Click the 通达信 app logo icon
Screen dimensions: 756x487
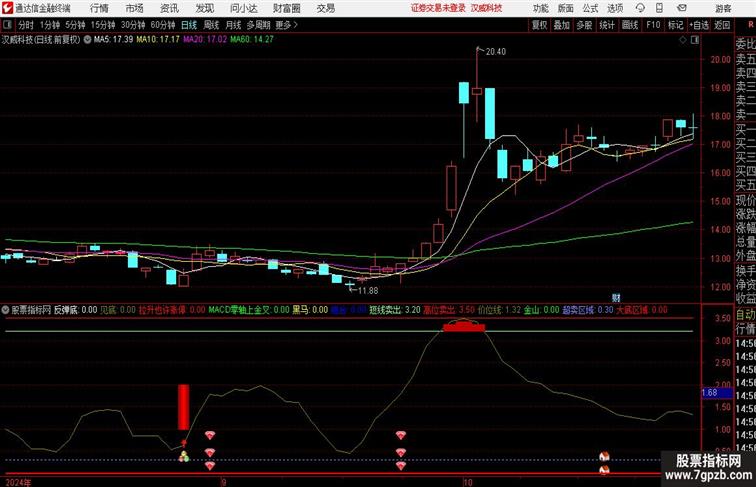point(7,8)
